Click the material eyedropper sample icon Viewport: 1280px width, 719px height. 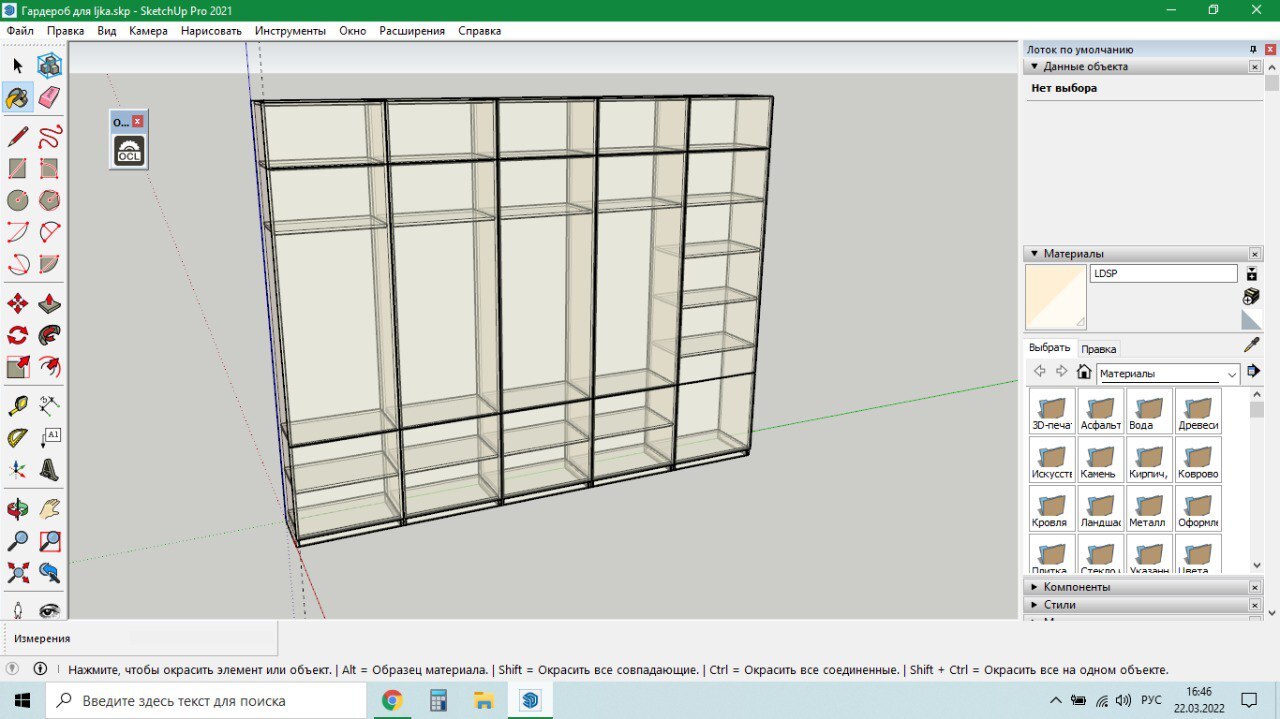pyautogui.click(x=1251, y=345)
